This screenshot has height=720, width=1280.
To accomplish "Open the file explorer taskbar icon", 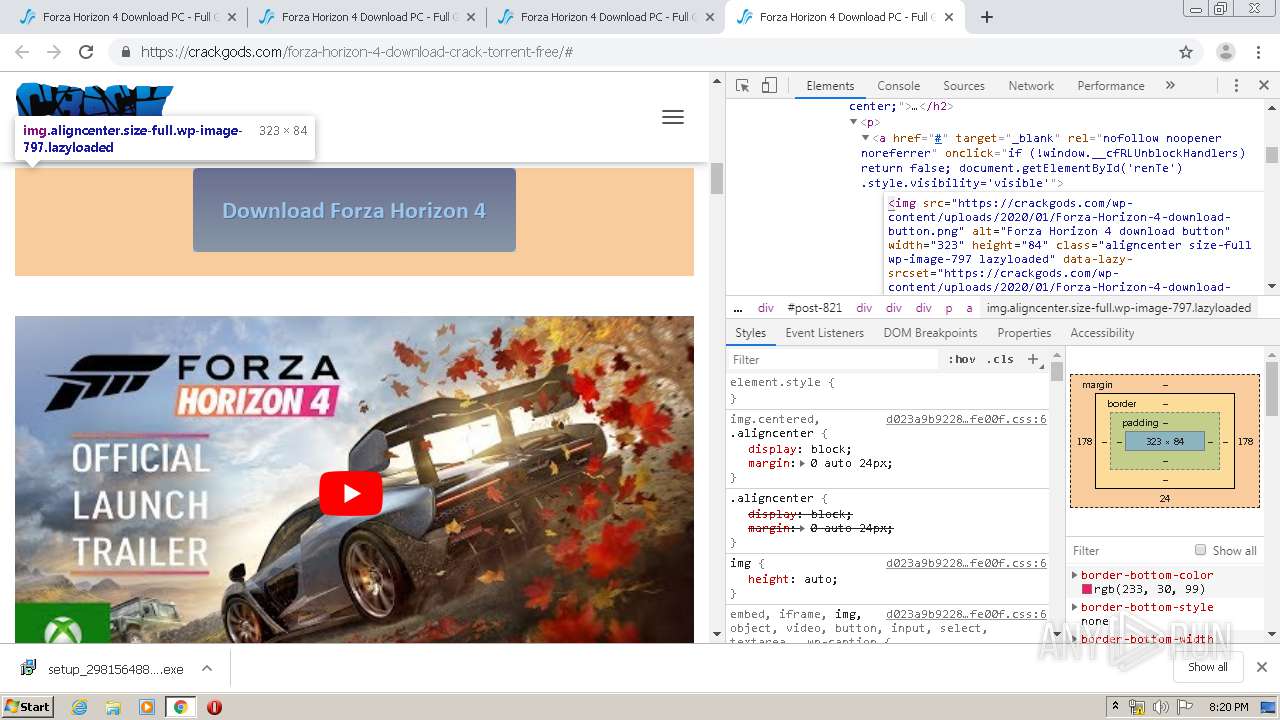I will click(x=113, y=707).
